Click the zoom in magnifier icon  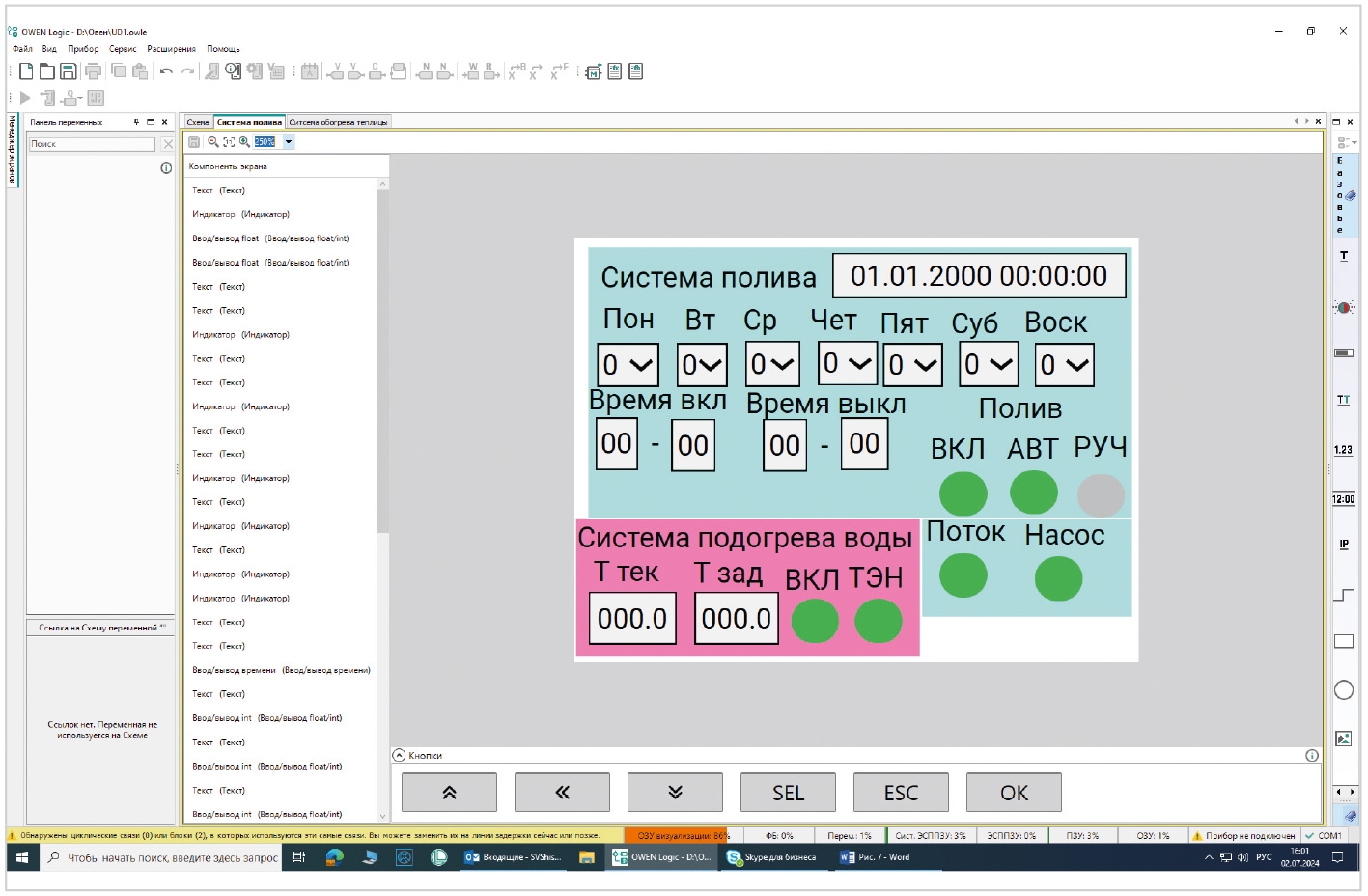tap(244, 142)
